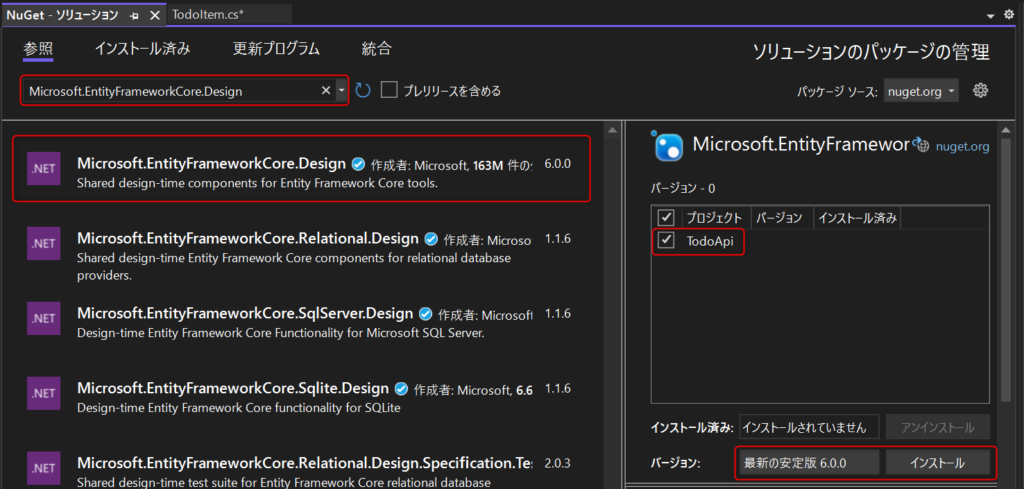1024x489 pixels.
Task: Click verified badge on Relational.Design package
Action: (x=431, y=238)
